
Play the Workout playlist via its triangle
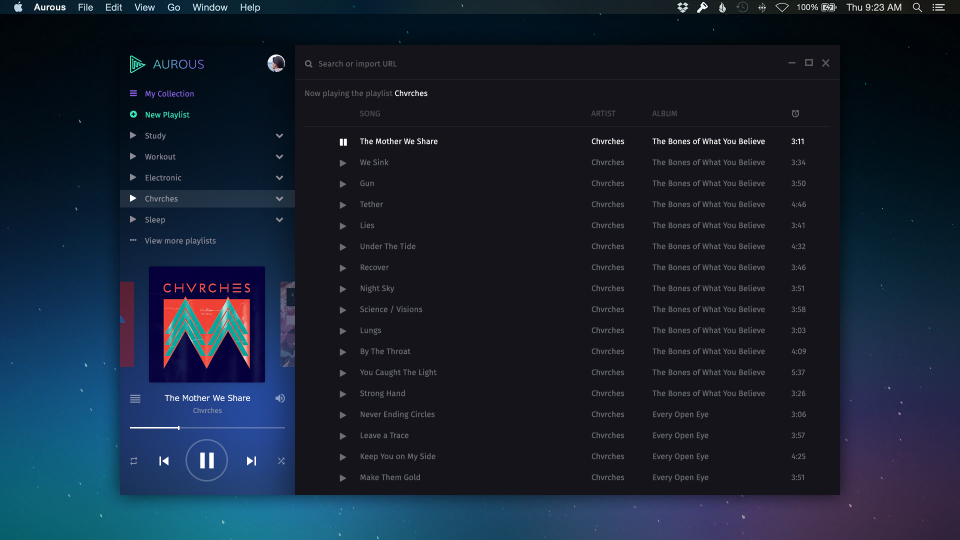(x=133, y=156)
